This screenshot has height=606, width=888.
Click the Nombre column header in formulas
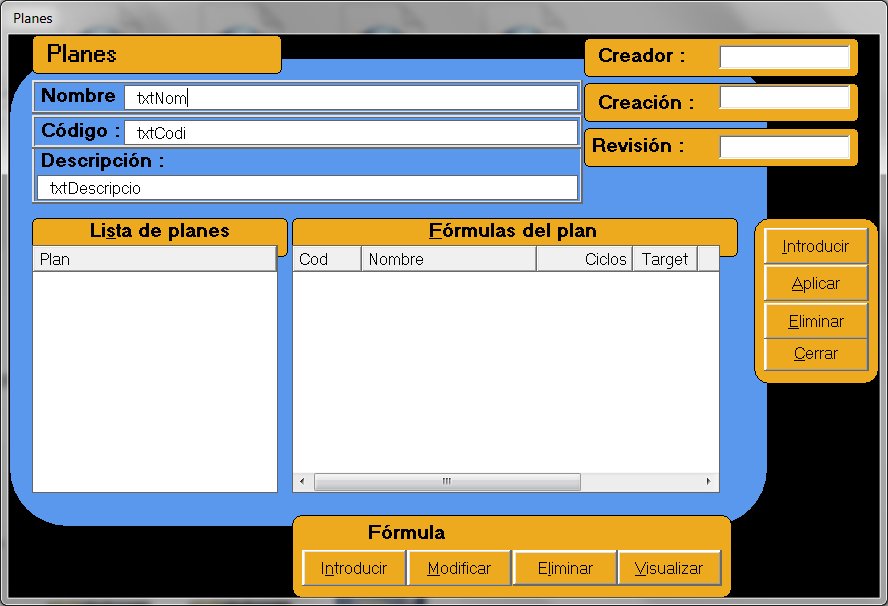(x=448, y=260)
